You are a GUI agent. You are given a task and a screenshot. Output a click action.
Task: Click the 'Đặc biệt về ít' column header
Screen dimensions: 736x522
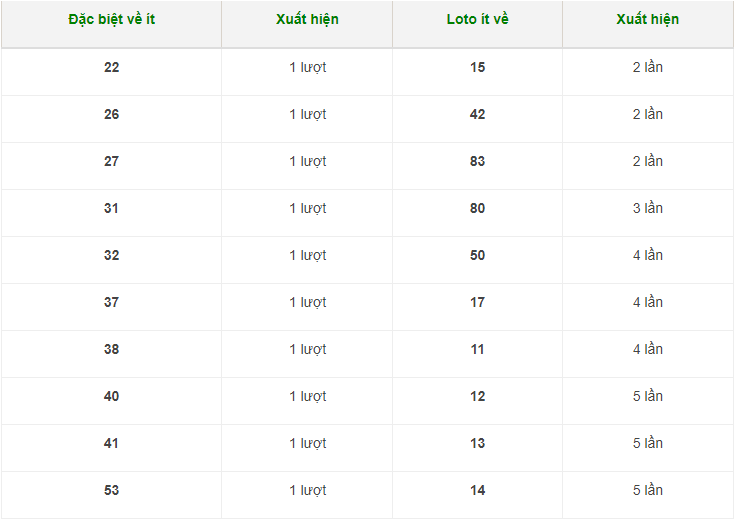(x=112, y=19)
